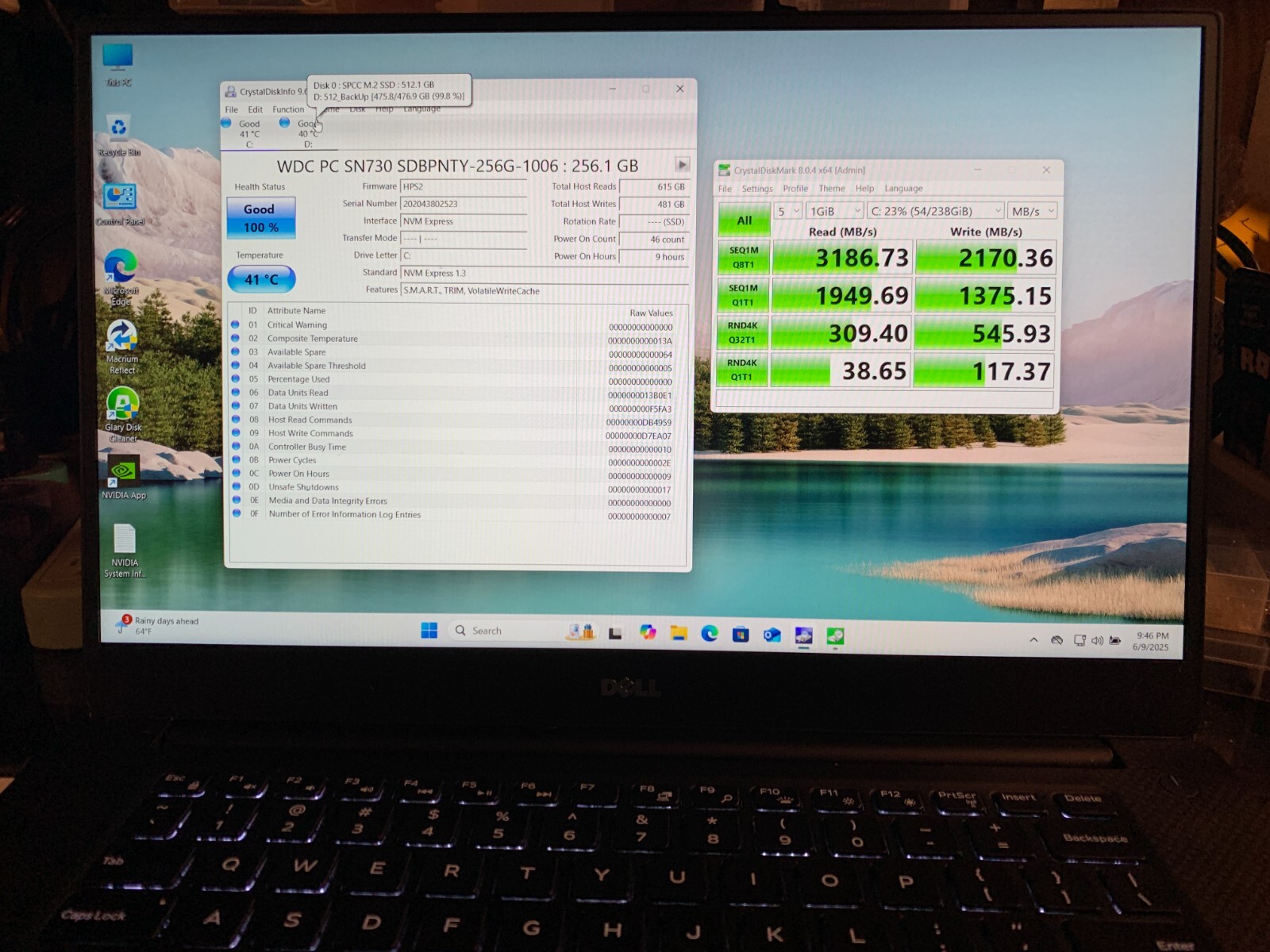Click the All benchmark button
This screenshot has height=952, width=1270.
744,220
